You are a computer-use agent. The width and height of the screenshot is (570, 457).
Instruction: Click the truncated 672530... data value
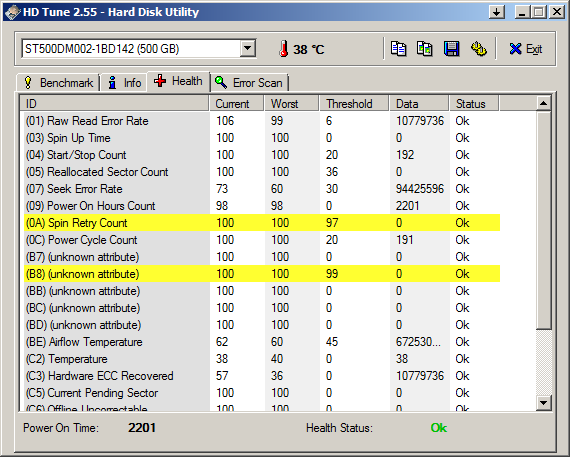418,342
